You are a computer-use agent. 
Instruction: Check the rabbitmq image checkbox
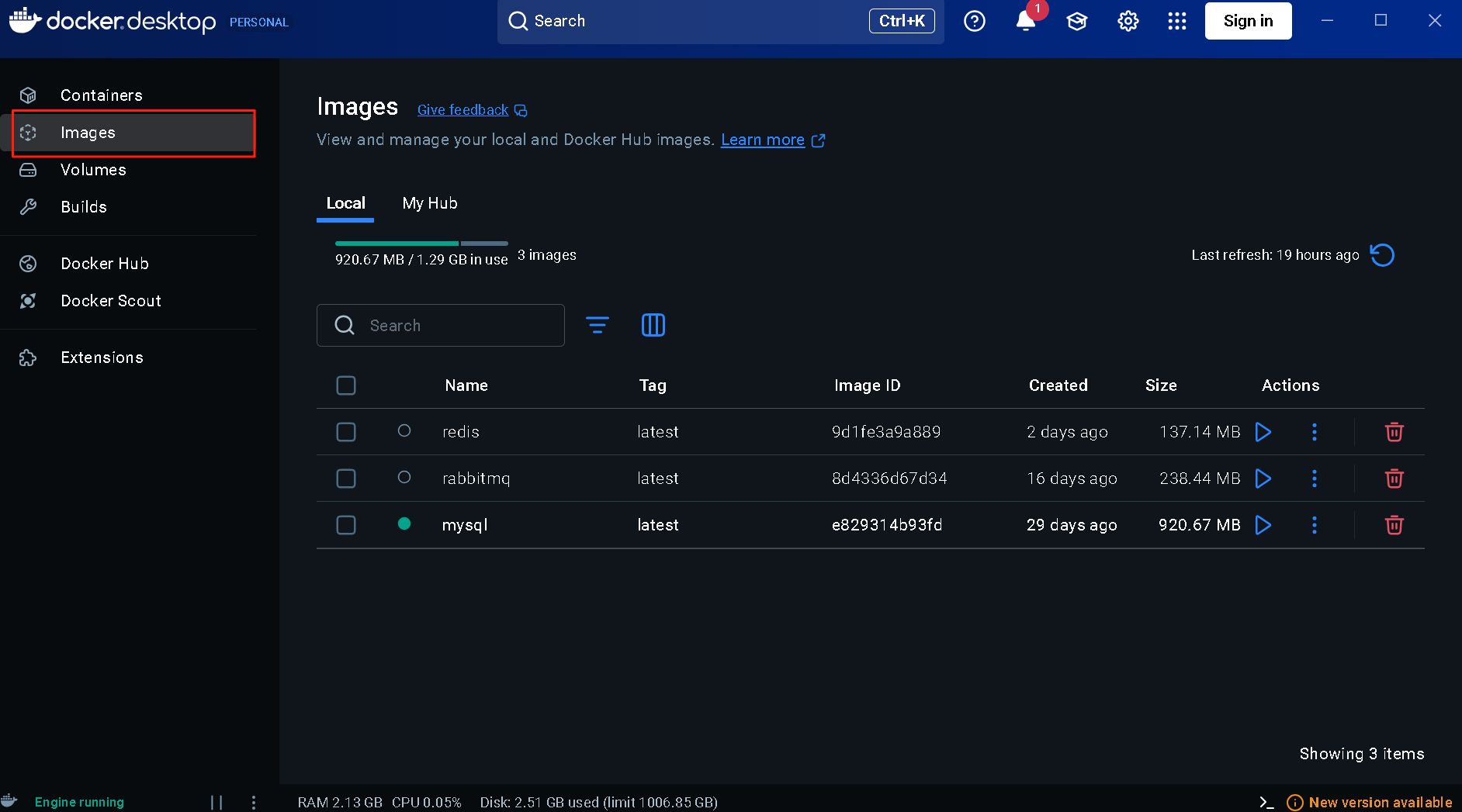point(346,479)
